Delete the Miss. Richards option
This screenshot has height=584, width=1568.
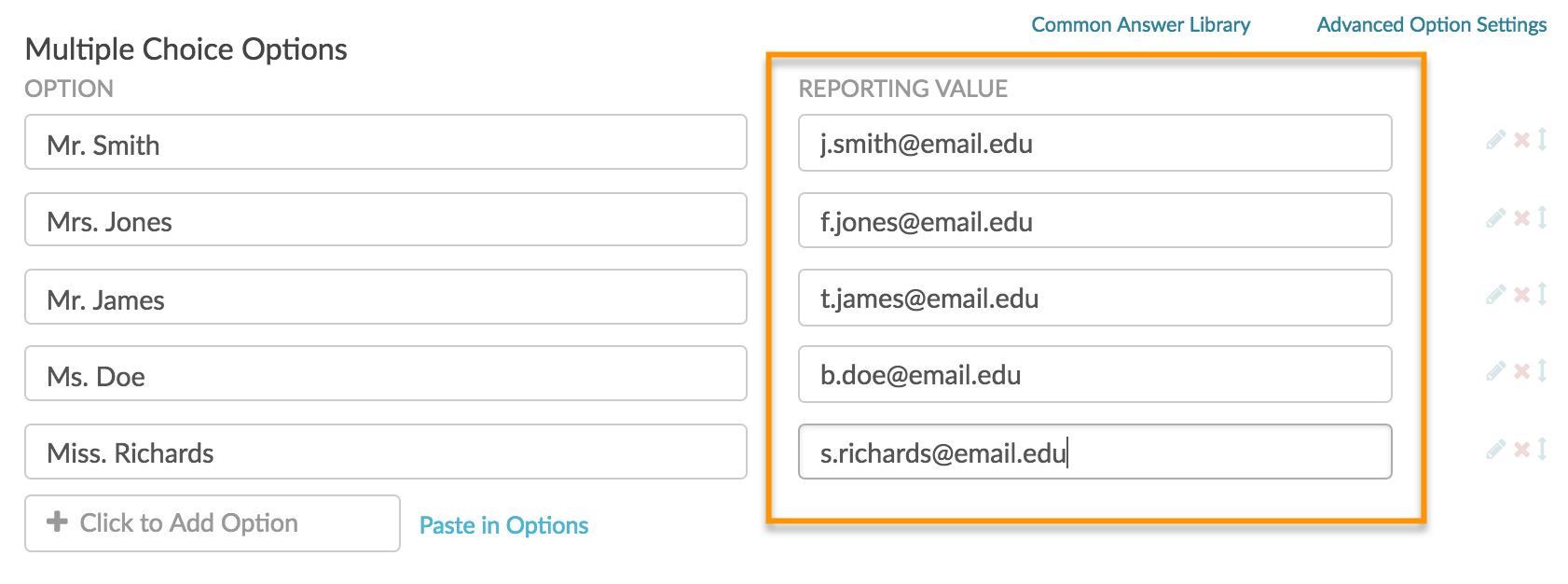tap(1521, 450)
